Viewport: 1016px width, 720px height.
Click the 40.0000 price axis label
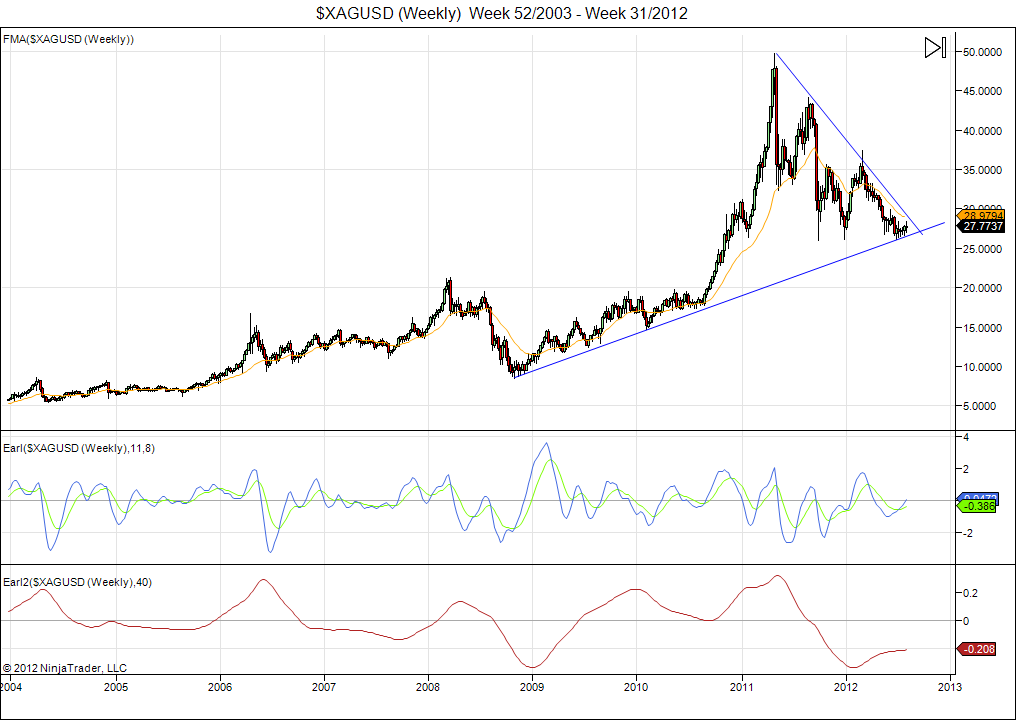pos(981,130)
